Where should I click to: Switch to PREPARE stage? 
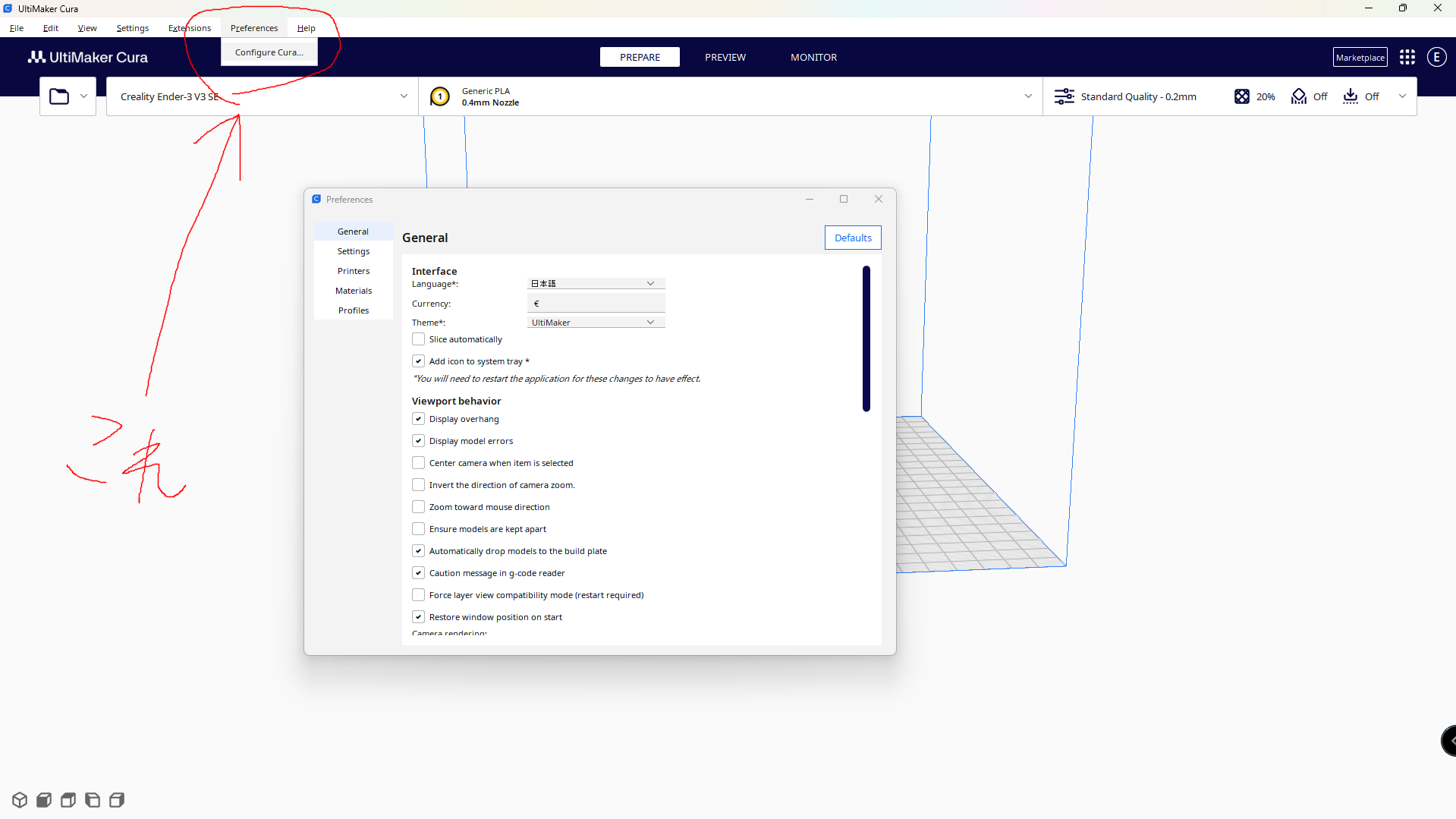point(640,57)
